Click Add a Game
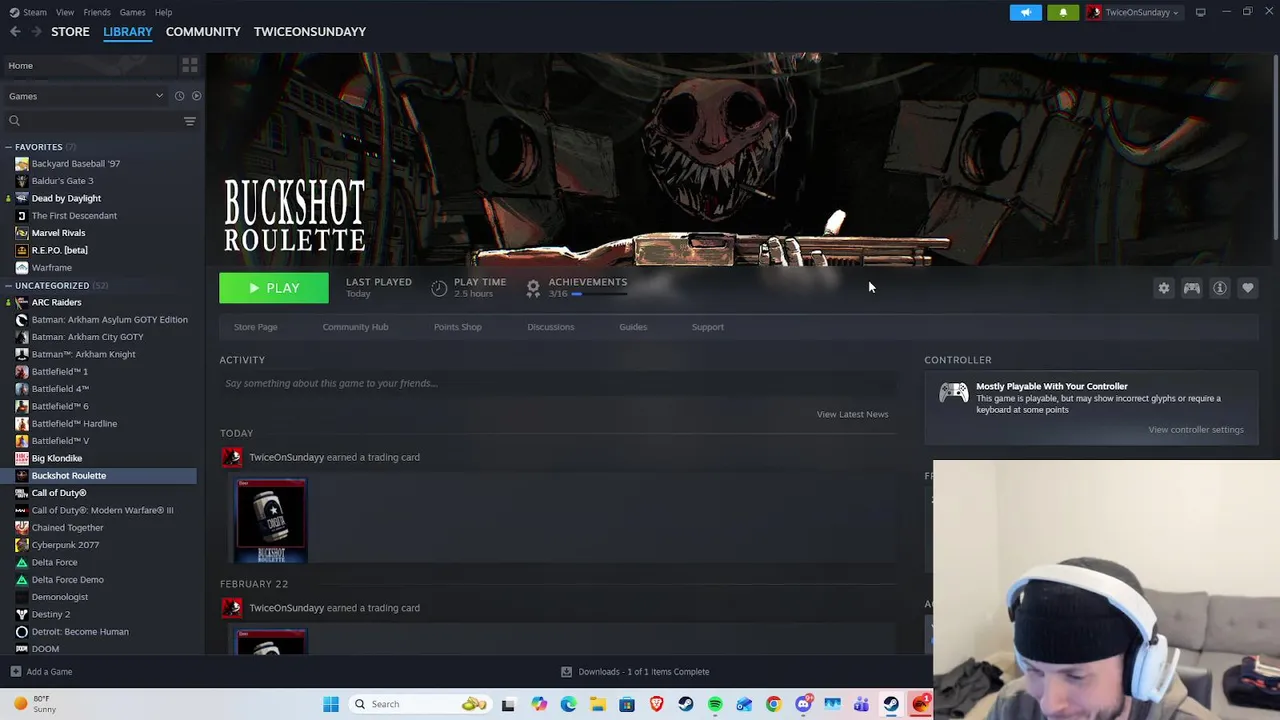 (41, 672)
